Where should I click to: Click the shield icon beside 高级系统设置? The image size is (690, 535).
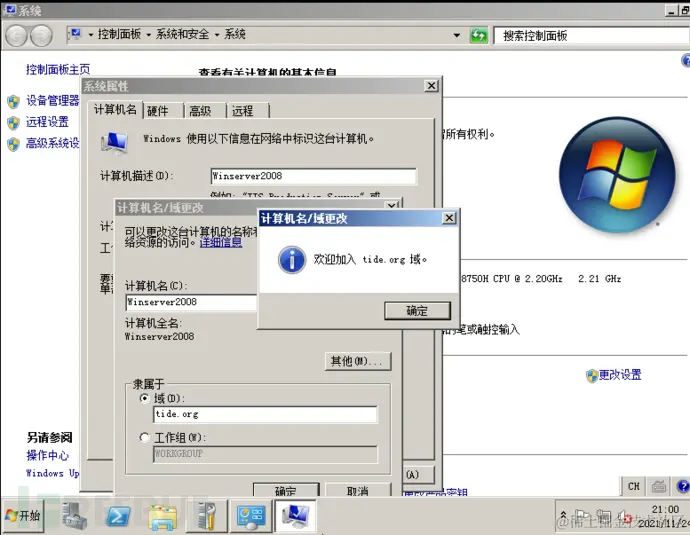click(x=14, y=144)
